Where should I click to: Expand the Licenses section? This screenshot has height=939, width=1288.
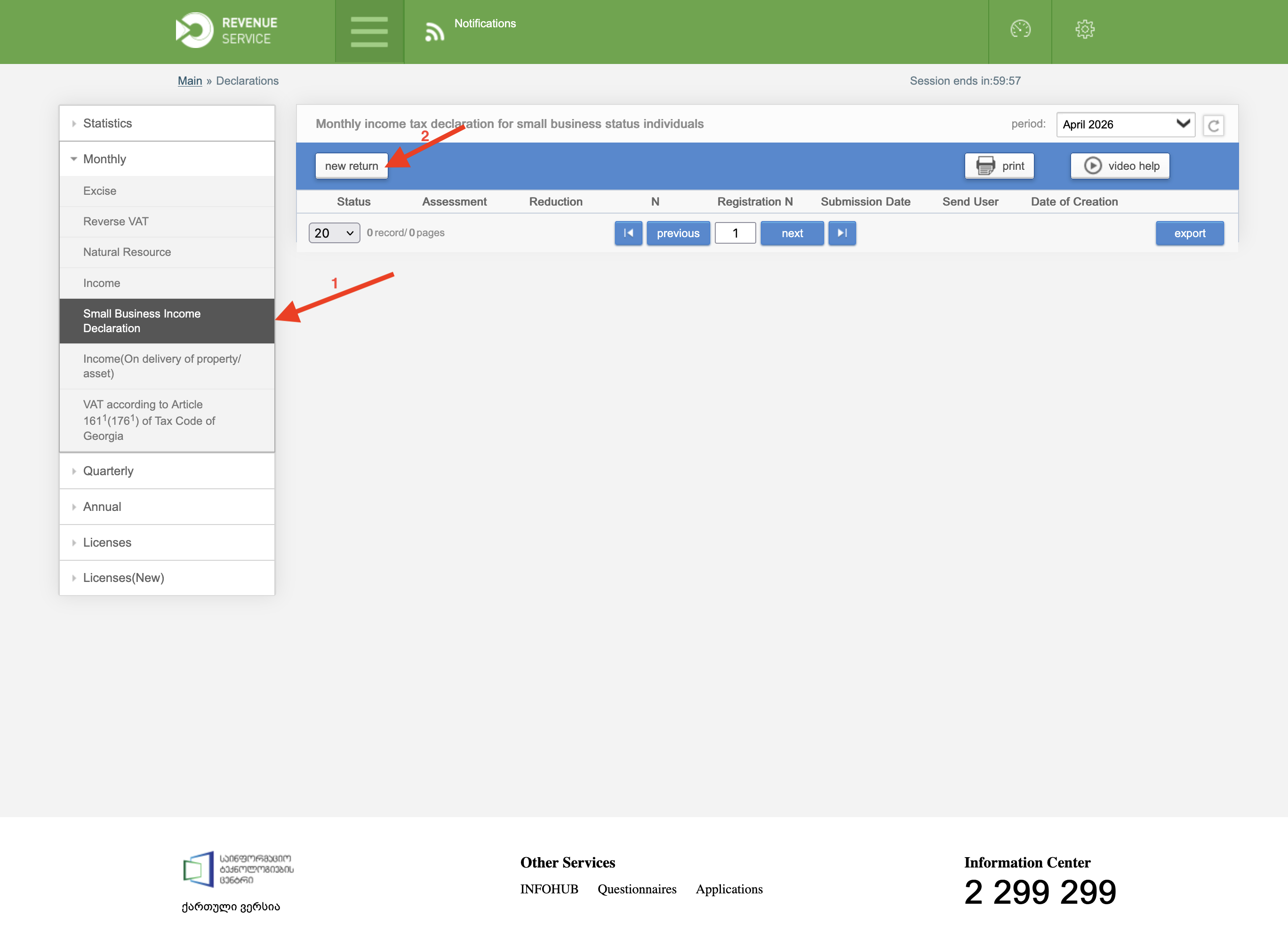167,543
